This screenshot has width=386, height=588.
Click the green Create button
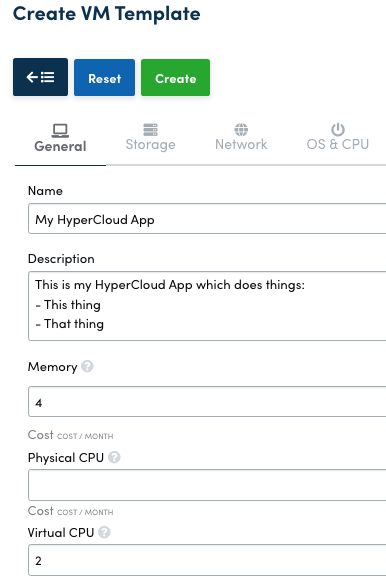[176, 78]
